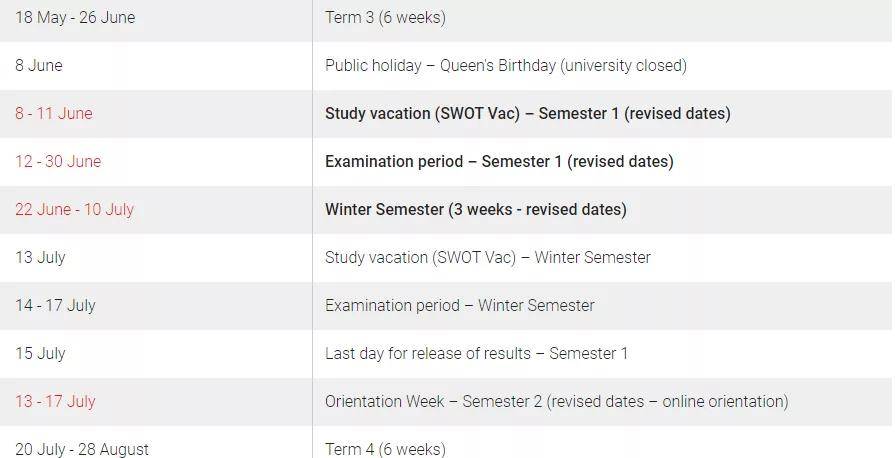Click the red '22 June - 10 July' date
895x458 pixels.
(x=75, y=210)
